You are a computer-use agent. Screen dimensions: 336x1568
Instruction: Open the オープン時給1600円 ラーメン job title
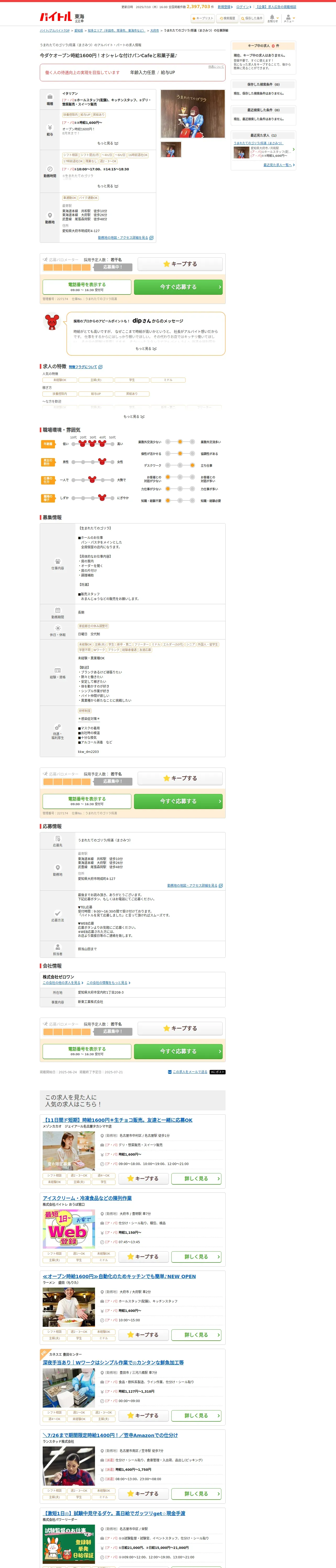(120, 1276)
